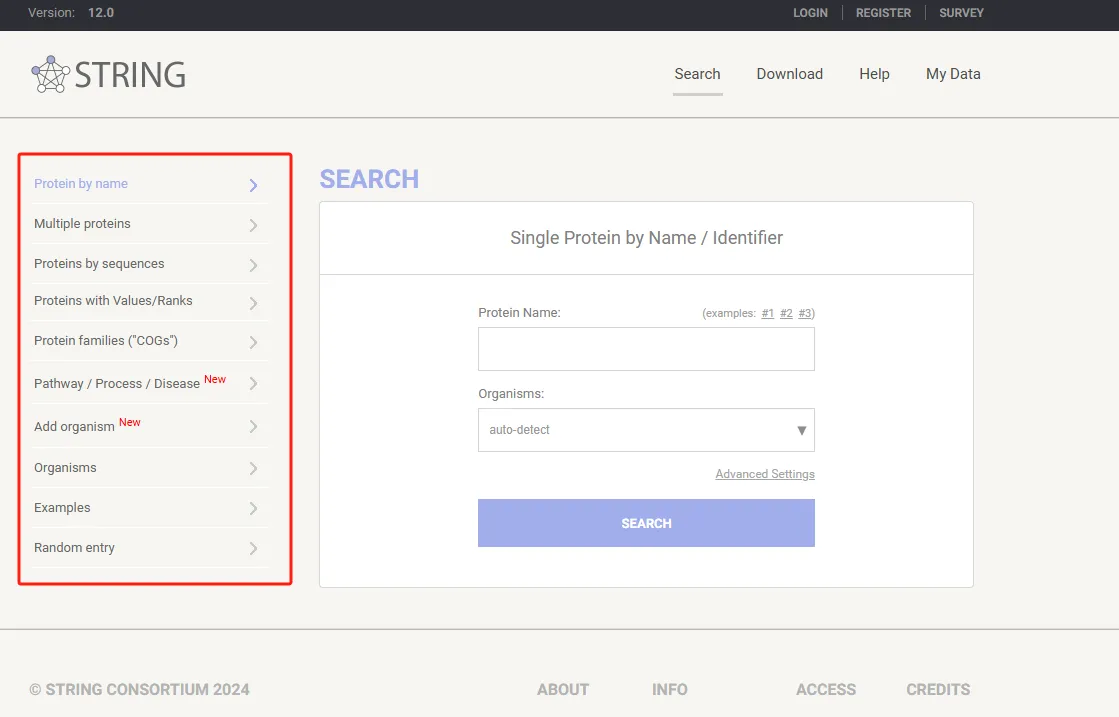Click the chevron arrow beside Organisms
The width and height of the screenshot is (1119, 717).
253,468
